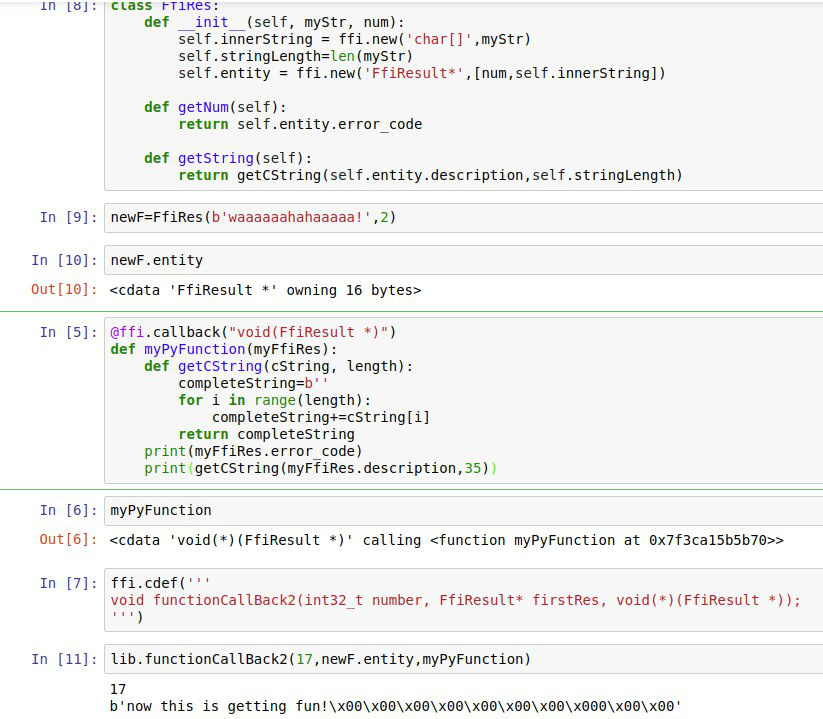Click the cdata 'FfiResult *' owning 16 bytes output
Screen dimensions: 823x719
[x=265, y=290]
